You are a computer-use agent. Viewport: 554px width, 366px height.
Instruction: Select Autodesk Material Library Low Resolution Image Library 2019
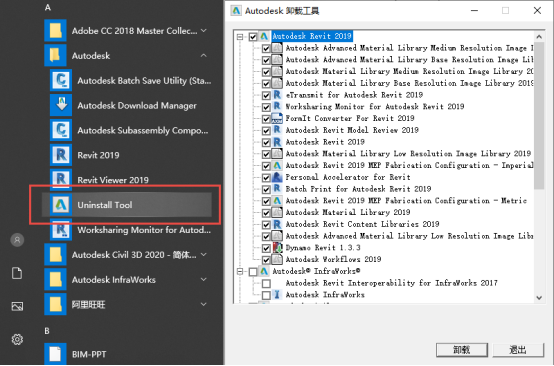408,154
